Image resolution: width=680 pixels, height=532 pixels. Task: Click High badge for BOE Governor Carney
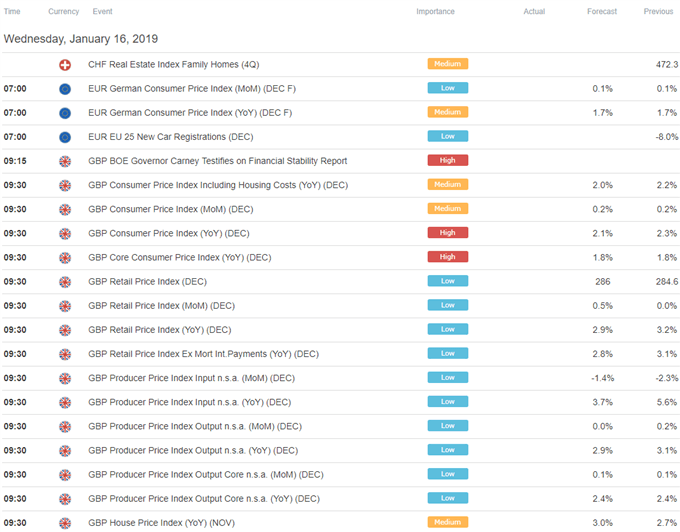(x=448, y=160)
